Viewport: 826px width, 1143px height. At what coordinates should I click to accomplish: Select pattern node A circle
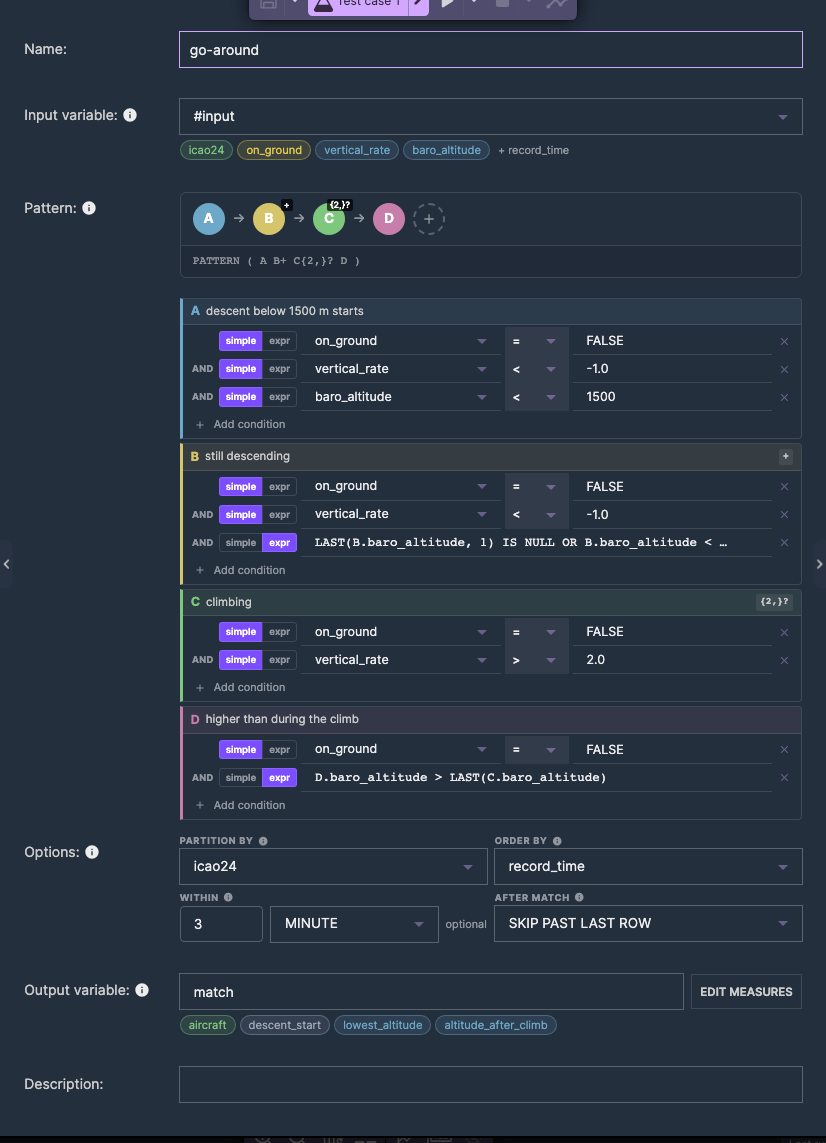(x=209, y=219)
